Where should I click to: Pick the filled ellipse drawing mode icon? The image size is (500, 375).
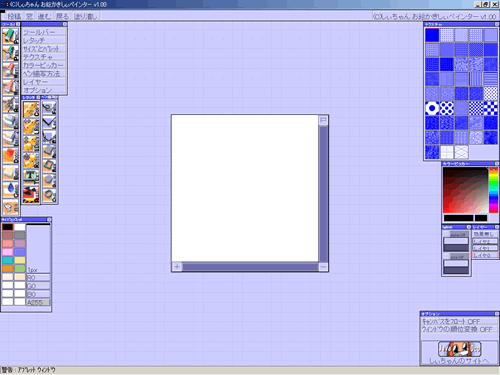coord(49,181)
